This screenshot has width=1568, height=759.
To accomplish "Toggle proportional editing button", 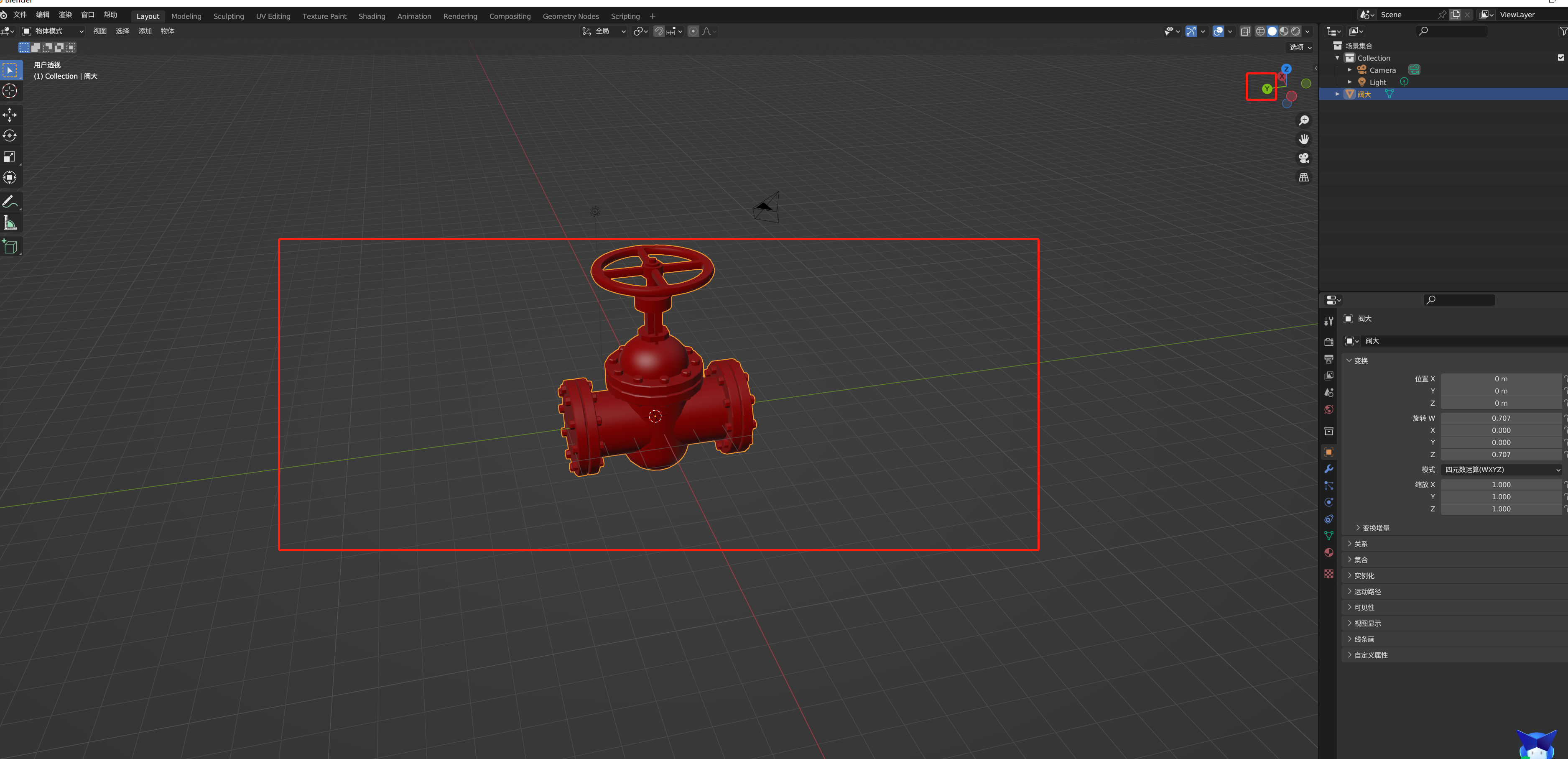I will 693,31.
